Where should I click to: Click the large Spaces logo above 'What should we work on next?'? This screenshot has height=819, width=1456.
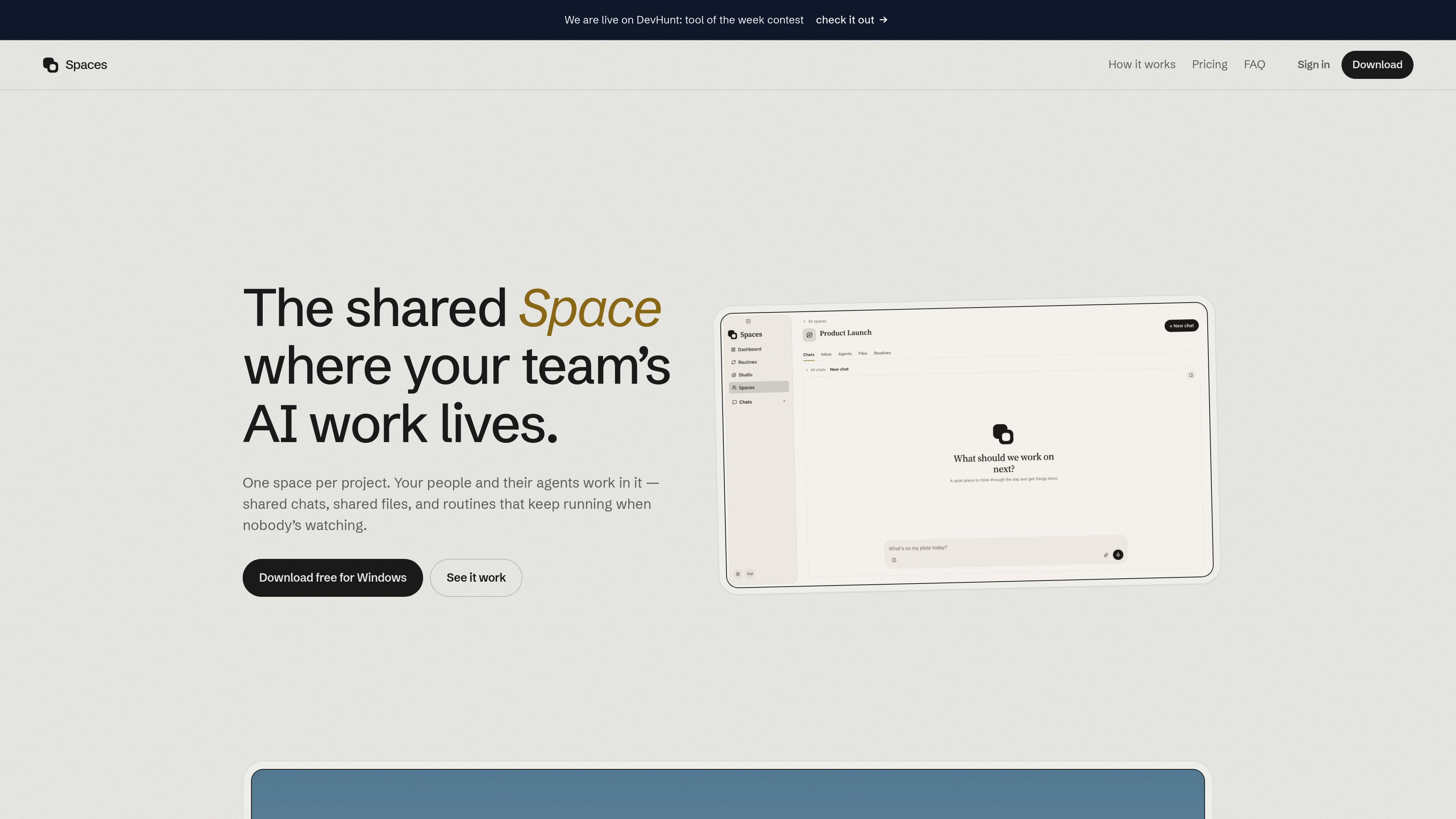coord(1003,434)
